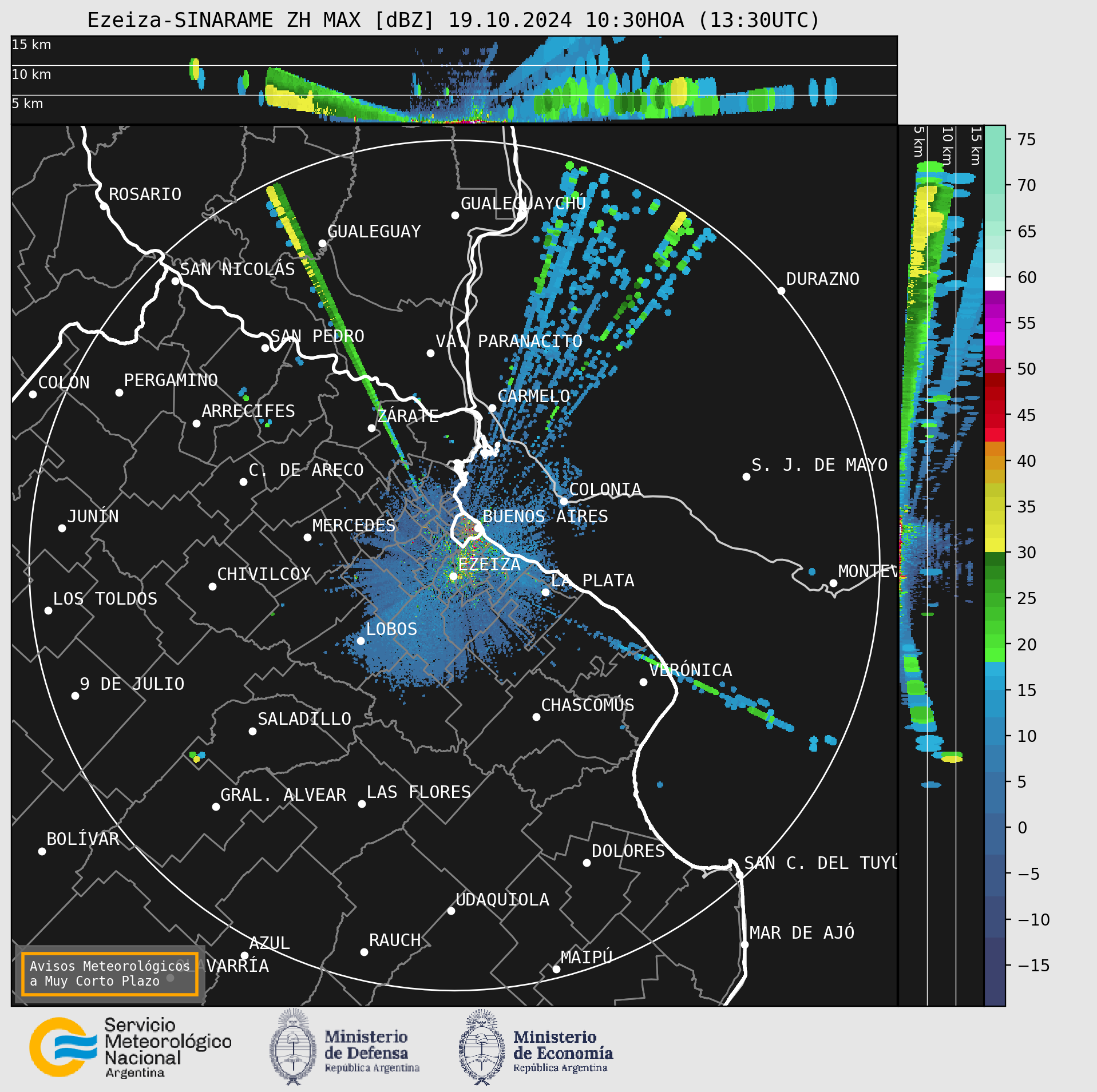This screenshot has height=1092, width=1097.
Task: Click the 5 km label in top cross-section
Action: [27, 104]
